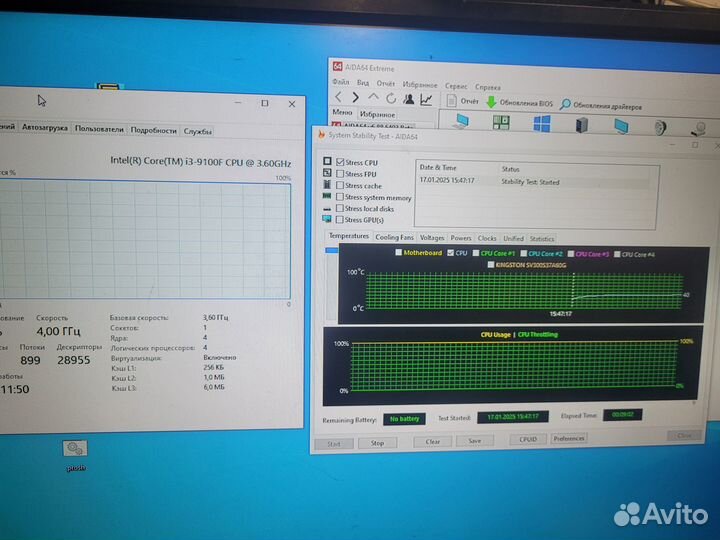720x540 pixels.
Task: Open the Сервис menu in AIDA64
Action: (x=455, y=85)
